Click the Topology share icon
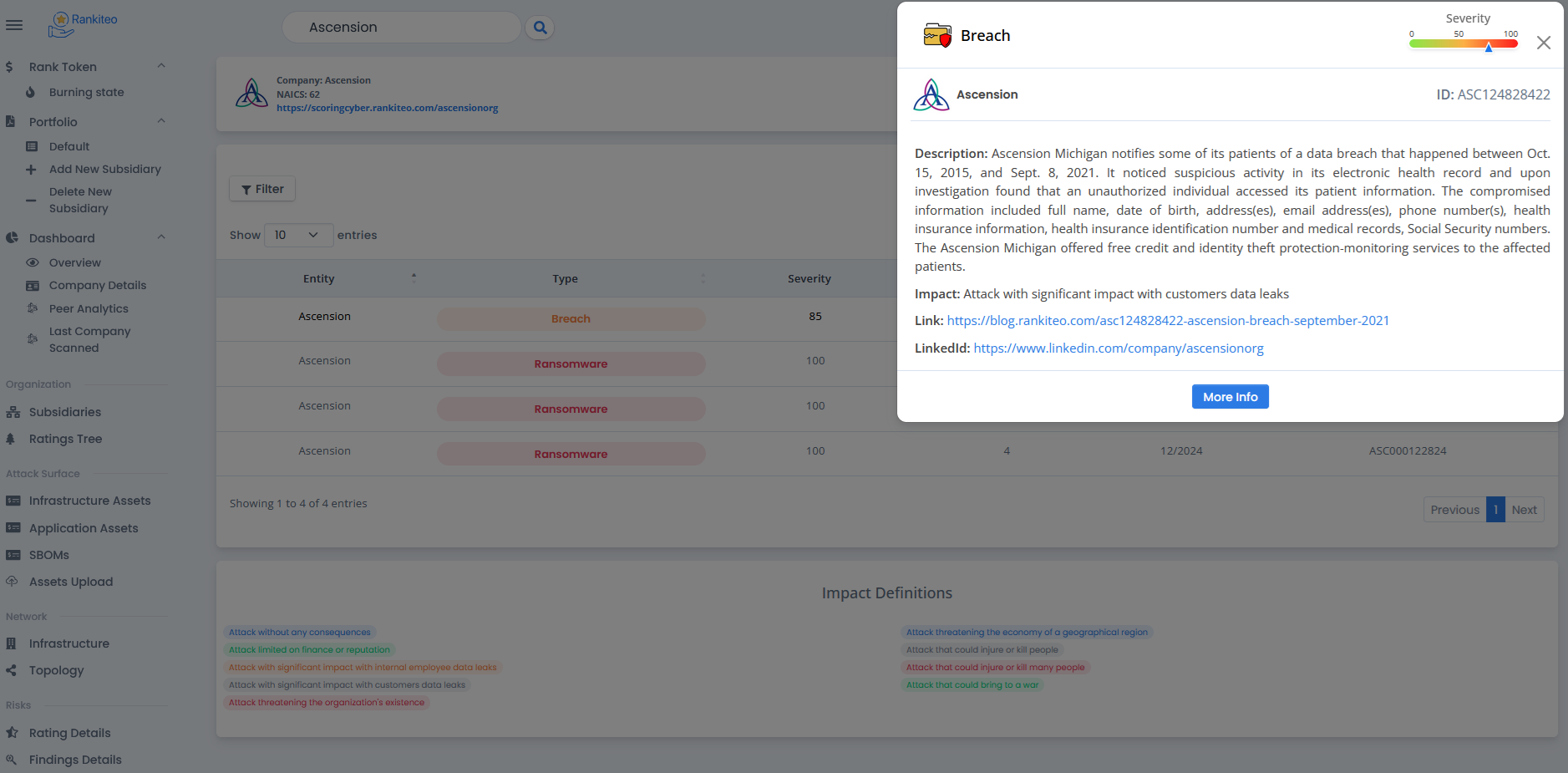This screenshot has width=1568, height=773. point(11,670)
